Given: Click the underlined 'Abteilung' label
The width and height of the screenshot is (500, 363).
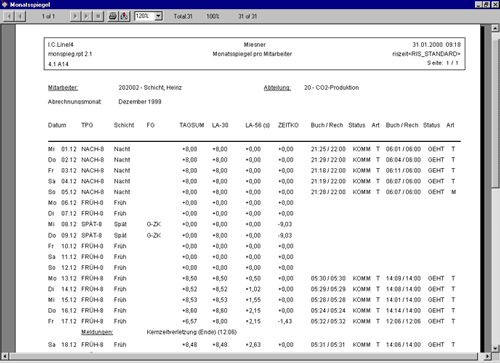Looking at the screenshot, I should tap(277, 88).
